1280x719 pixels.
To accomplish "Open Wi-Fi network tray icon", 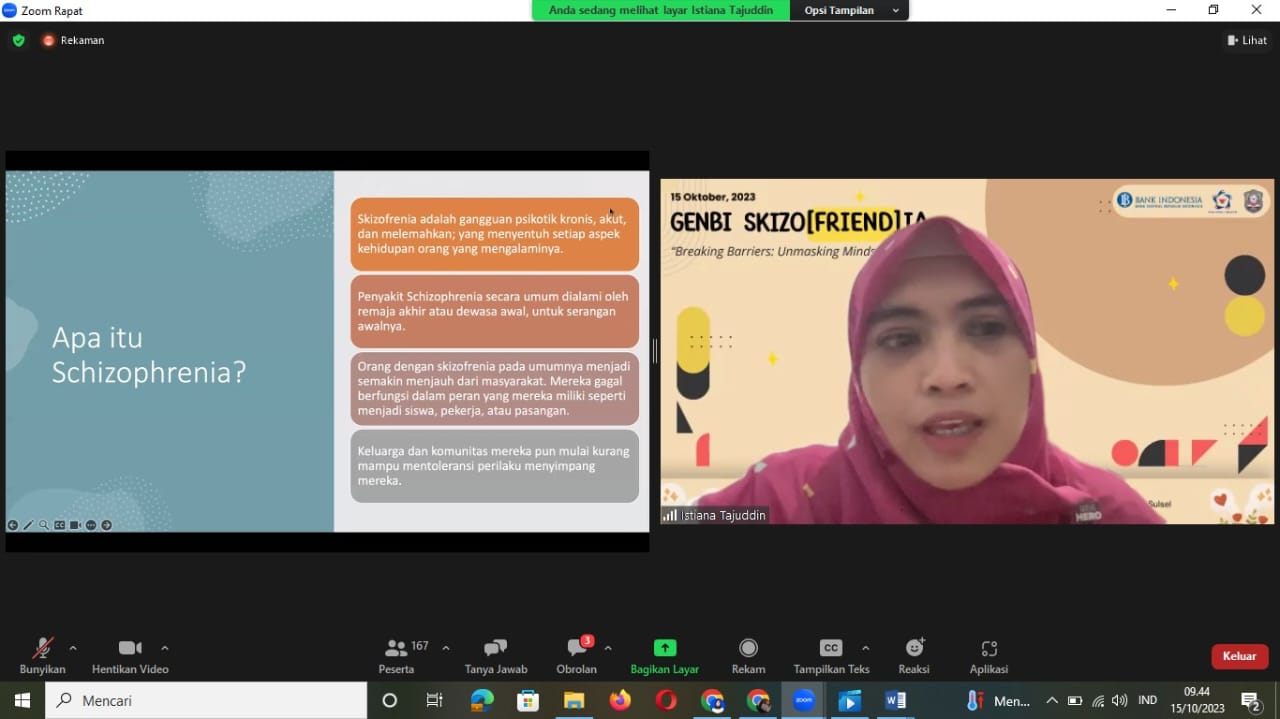I will click(1098, 700).
